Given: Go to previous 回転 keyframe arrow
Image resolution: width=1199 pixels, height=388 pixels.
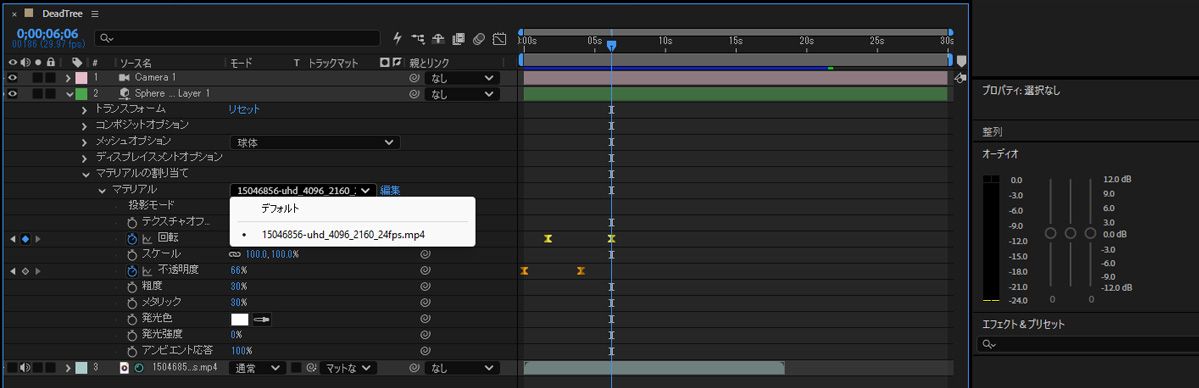Looking at the screenshot, I should (12, 239).
